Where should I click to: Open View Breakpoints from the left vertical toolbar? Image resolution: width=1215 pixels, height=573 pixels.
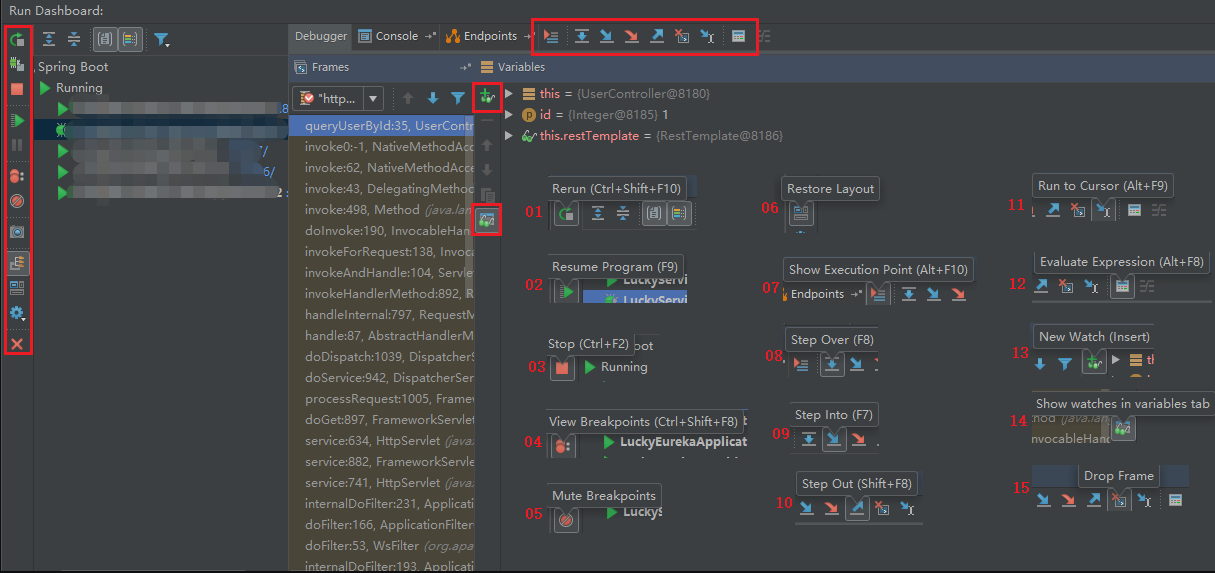point(17,175)
